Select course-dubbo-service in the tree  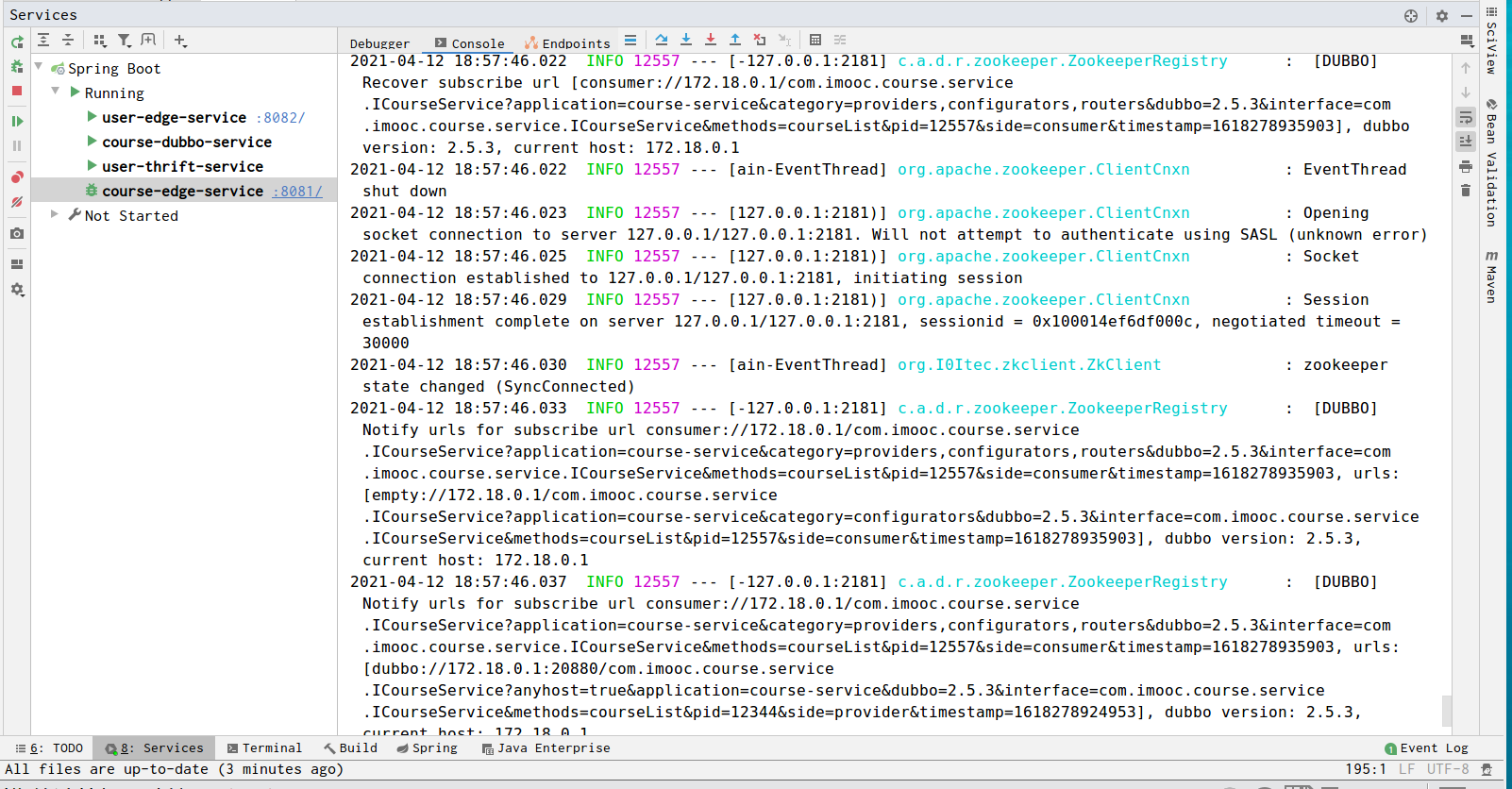click(187, 142)
